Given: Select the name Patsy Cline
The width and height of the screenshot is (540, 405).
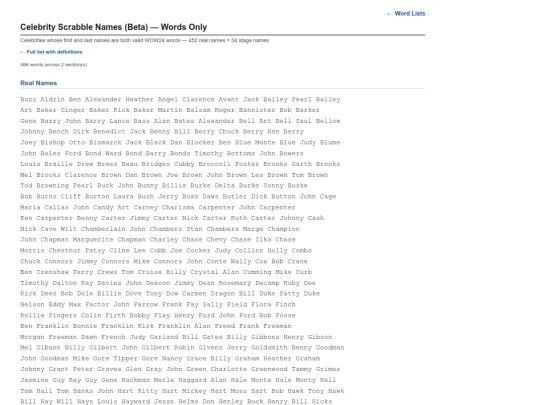Looking at the screenshot, I should point(107,250).
